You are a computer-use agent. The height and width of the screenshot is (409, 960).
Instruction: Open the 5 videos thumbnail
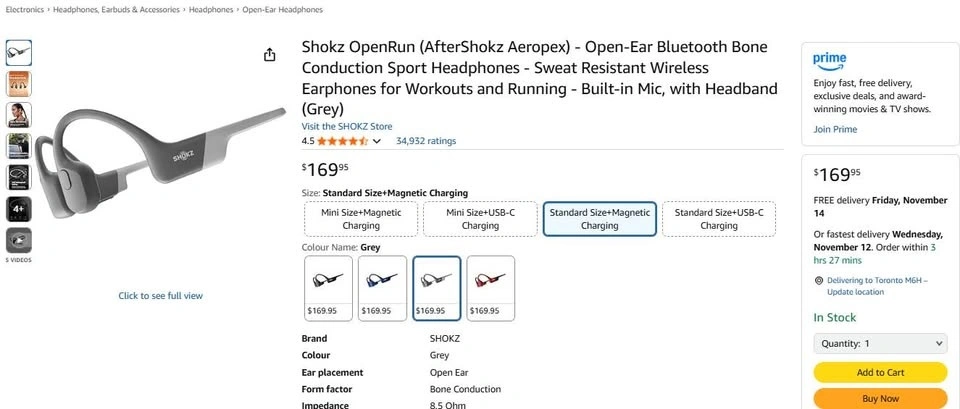pos(19,240)
